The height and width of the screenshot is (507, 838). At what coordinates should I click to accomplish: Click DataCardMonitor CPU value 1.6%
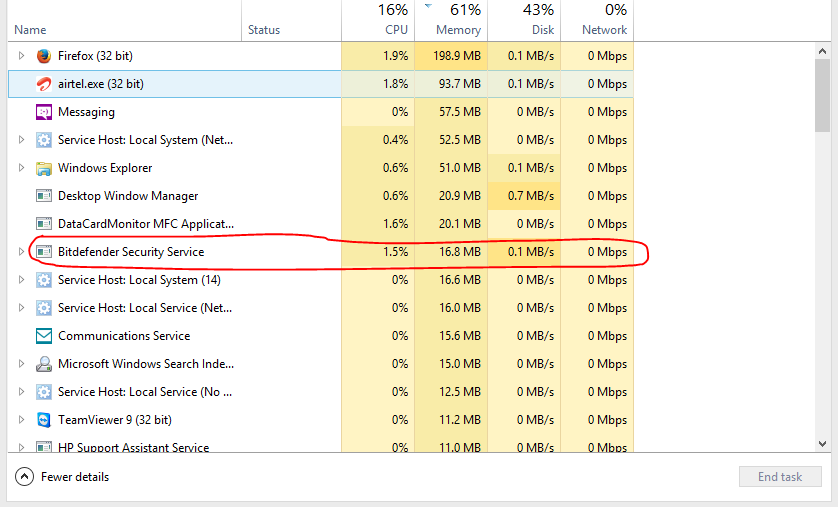(395, 223)
